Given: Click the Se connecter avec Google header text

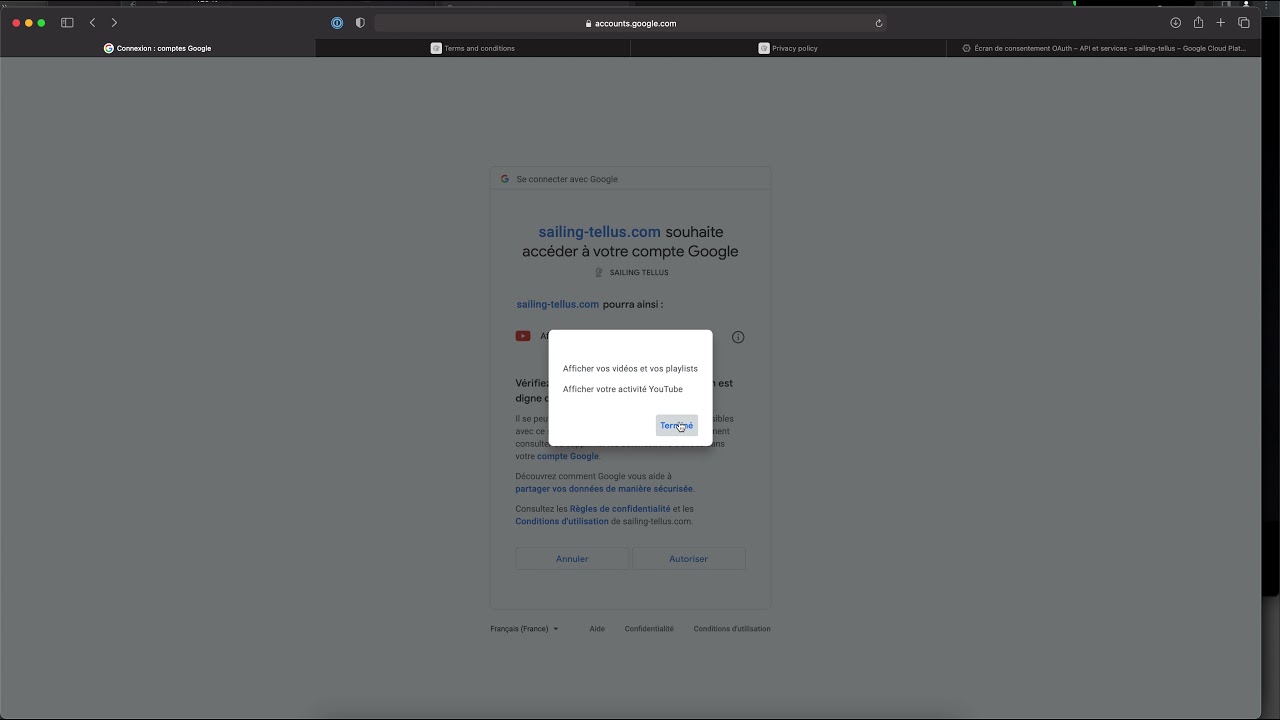Looking at the screenshot, I should [x=567, y=179].
